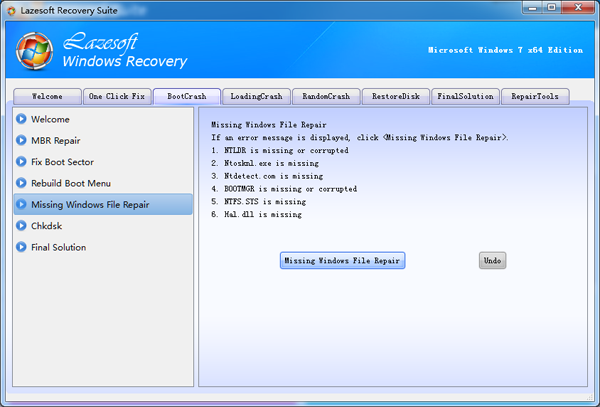Viewport: 600px width, 407px height.
Task: Click the Missing Windows File Repair button
Action: [x=342, y=260]
